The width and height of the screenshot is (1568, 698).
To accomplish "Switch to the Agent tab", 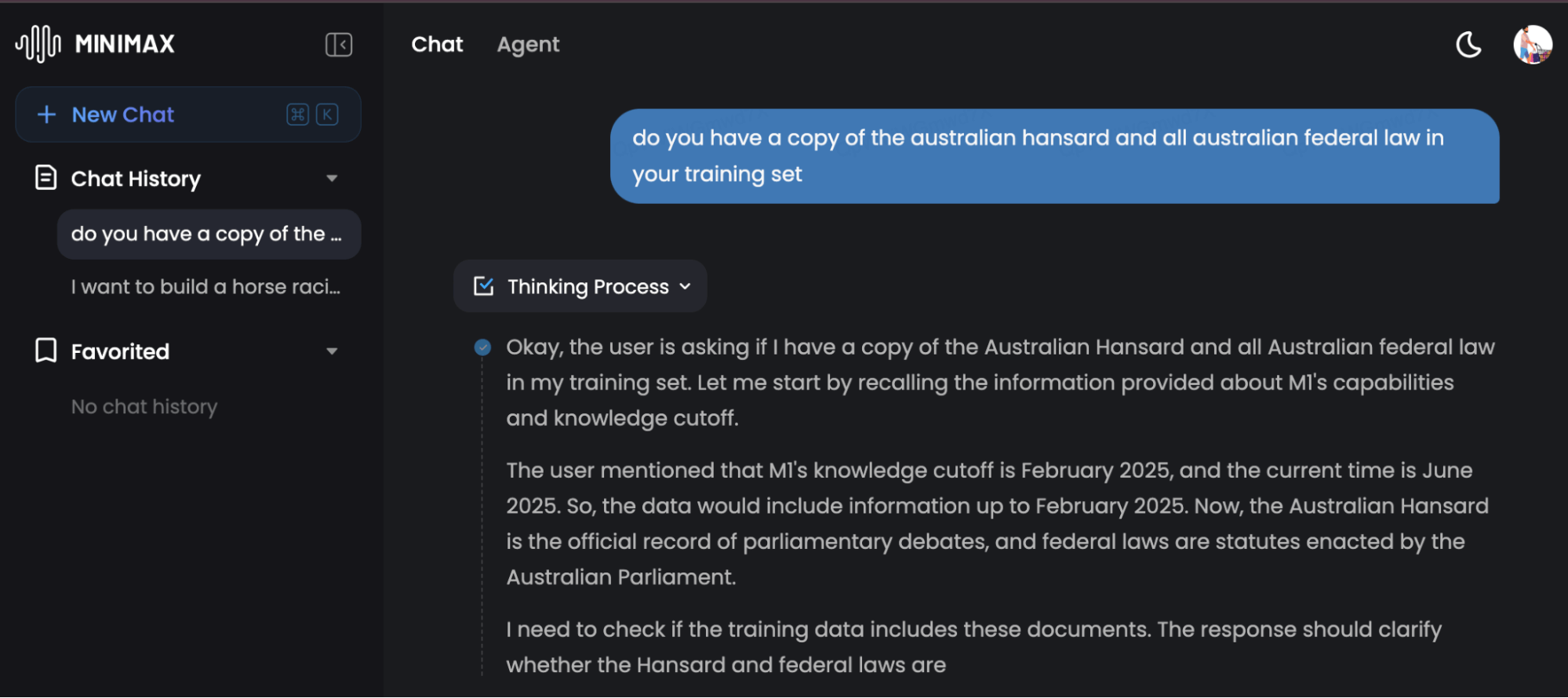I will (x=528, y=45).
